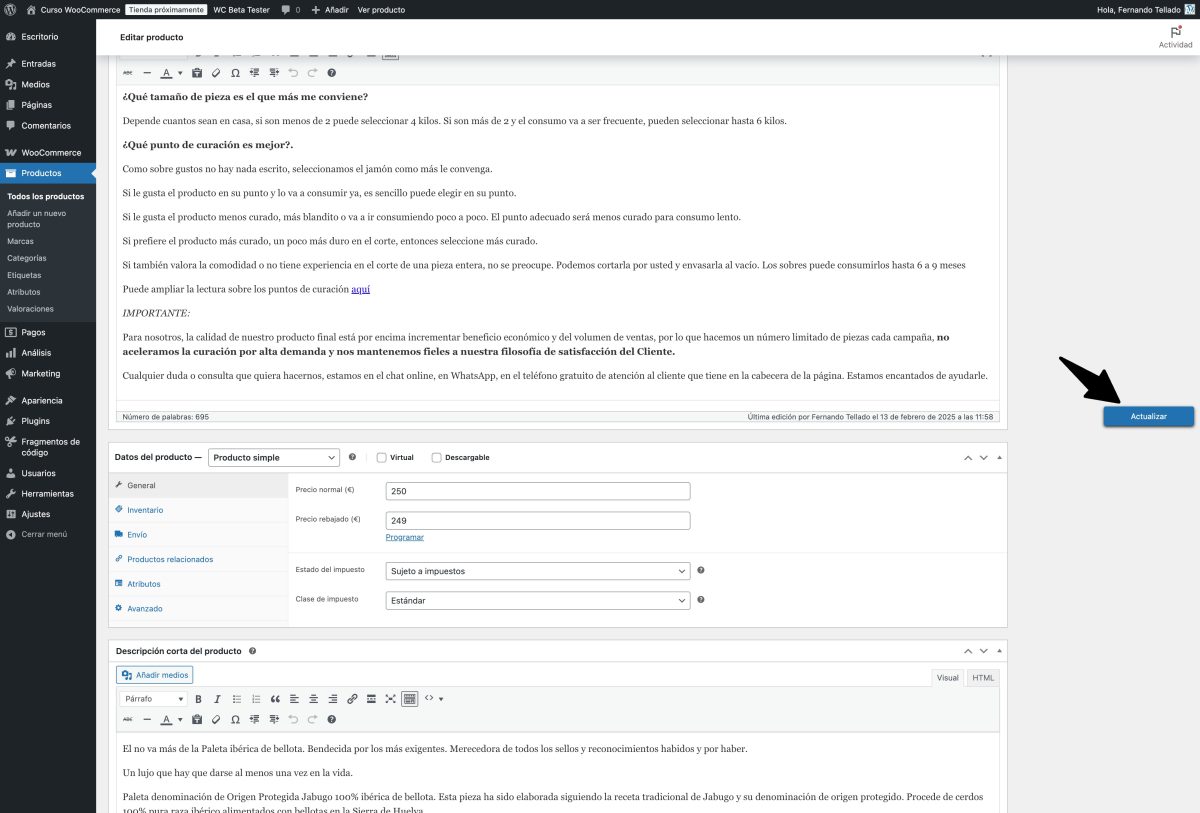Mark the product as Descargable
The height and width of the screenshot is (813, 1200).
coord(436,457)
